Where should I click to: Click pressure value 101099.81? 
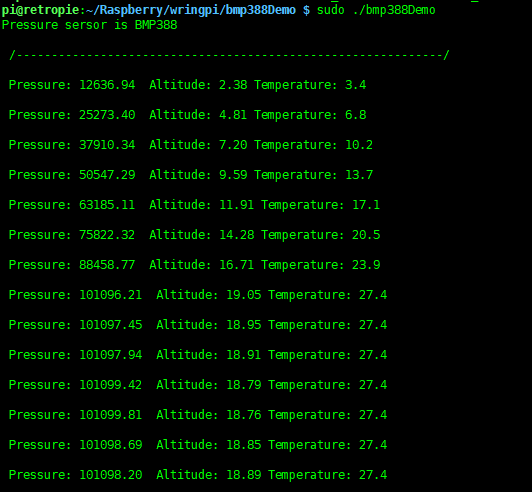point(111,415)
